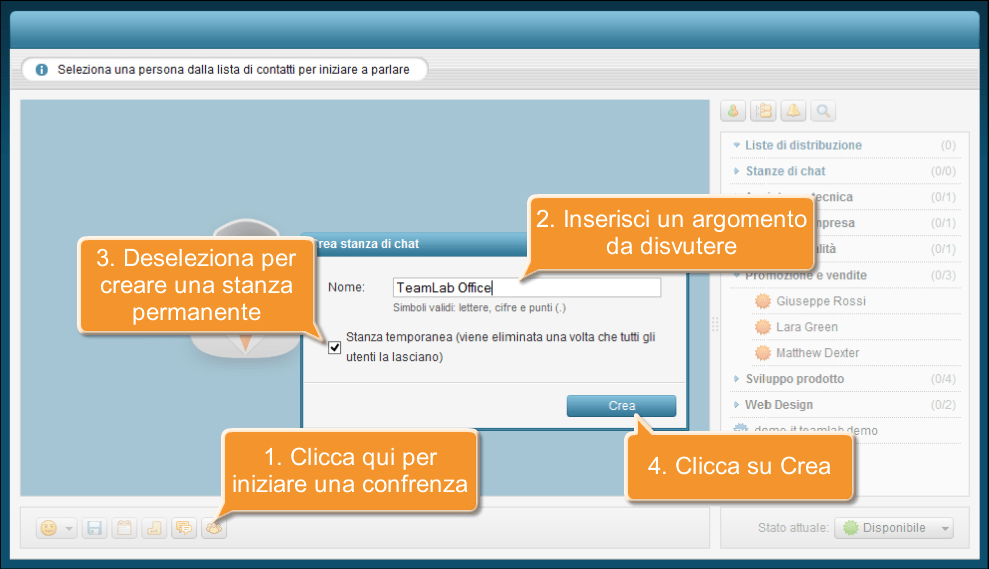Click the Web Design (0/2) count

(x=943, y=404)
